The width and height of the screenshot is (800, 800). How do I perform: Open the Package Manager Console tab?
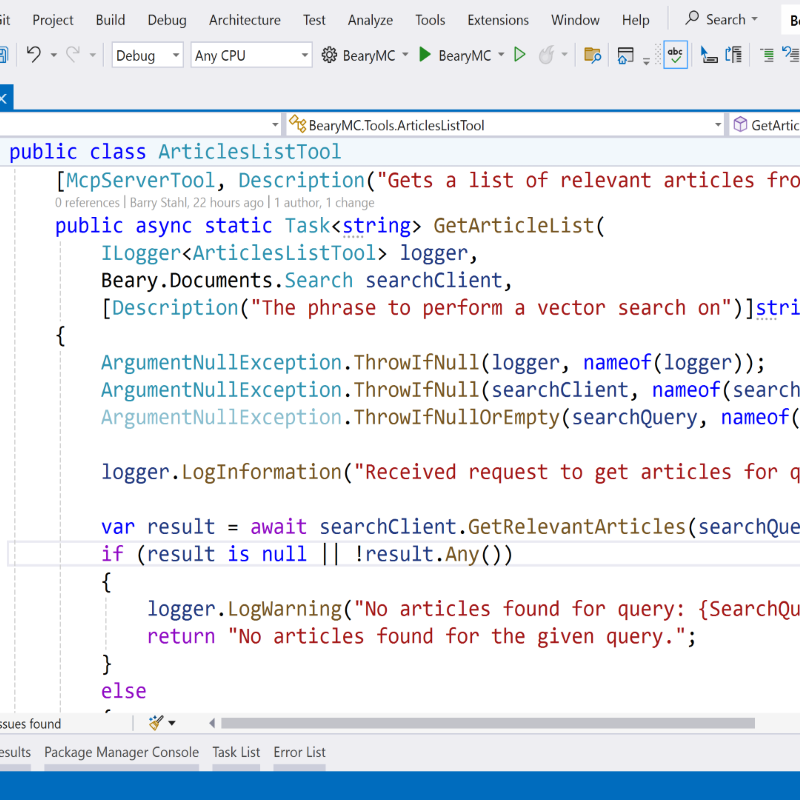(121, 752)
